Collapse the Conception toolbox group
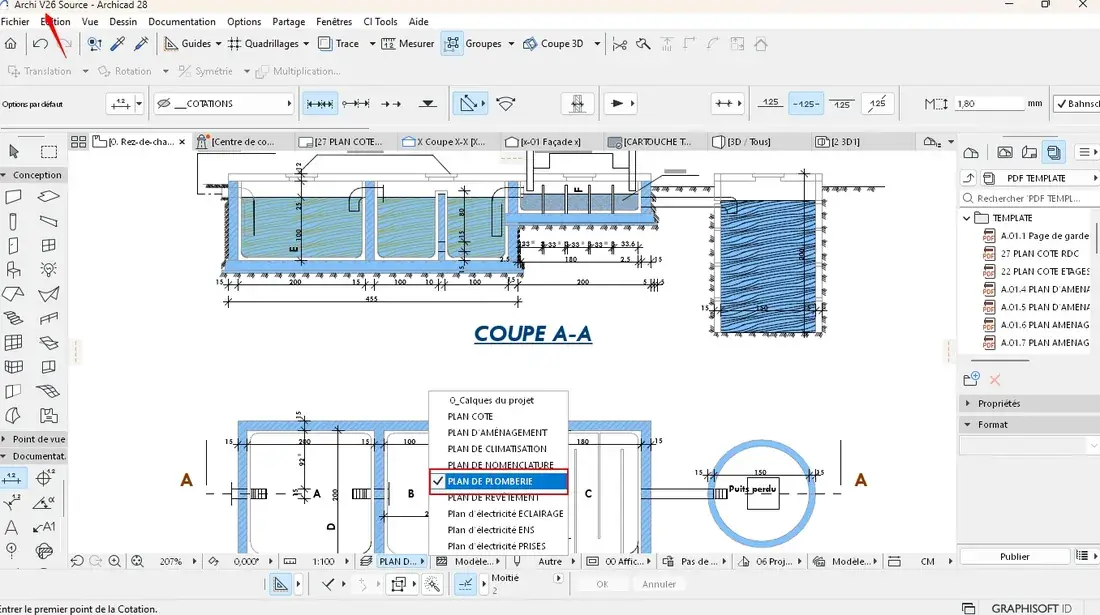 click(4, 175)
